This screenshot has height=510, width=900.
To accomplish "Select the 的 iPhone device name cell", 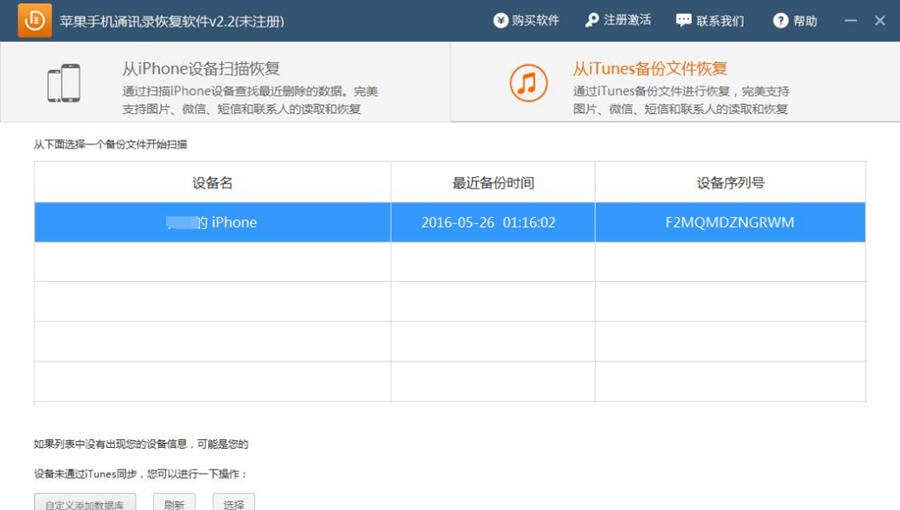I will [x=212, y=222].
